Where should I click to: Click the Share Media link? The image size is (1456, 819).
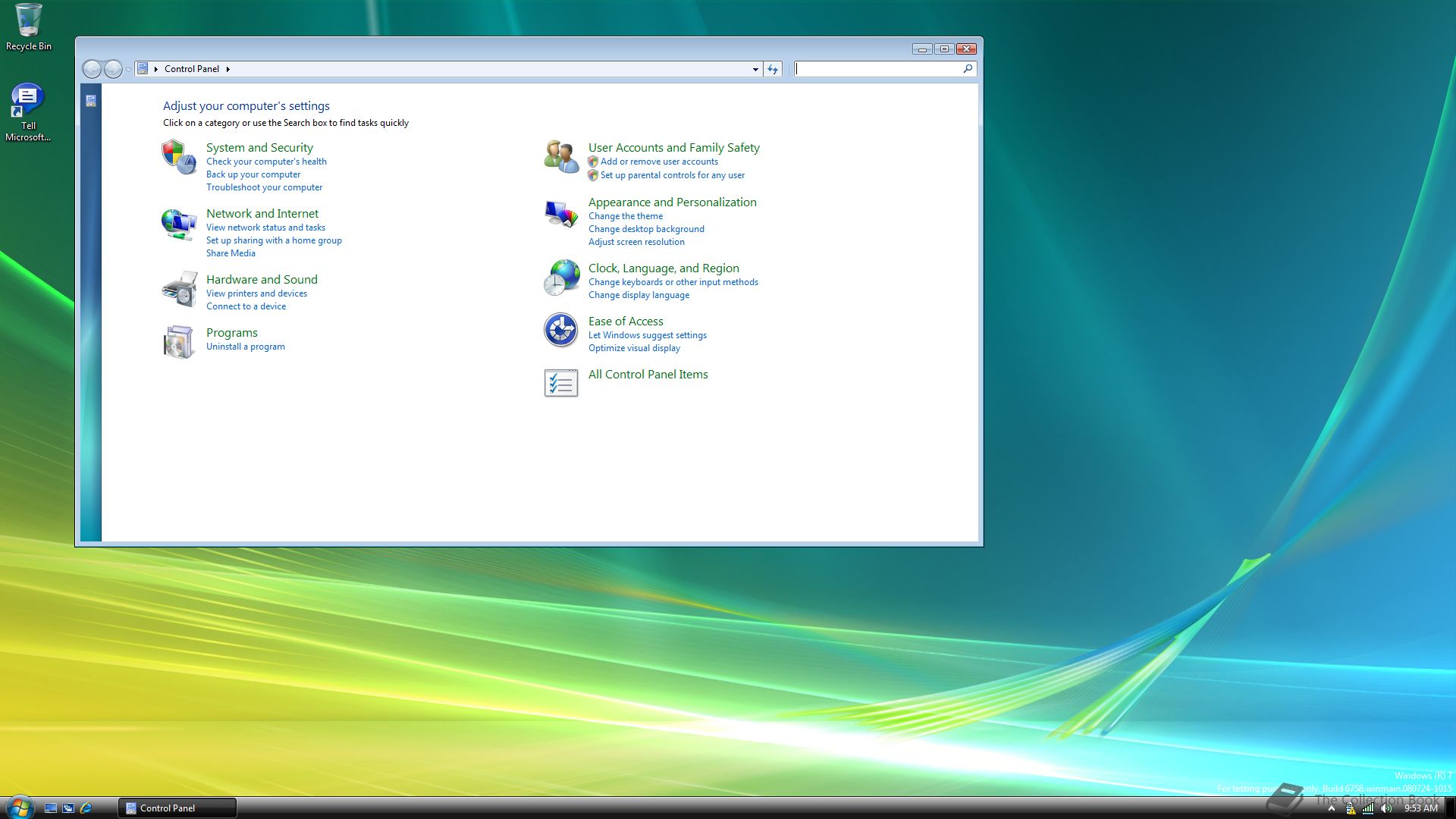pyautogui.click(x=231, y=253)
